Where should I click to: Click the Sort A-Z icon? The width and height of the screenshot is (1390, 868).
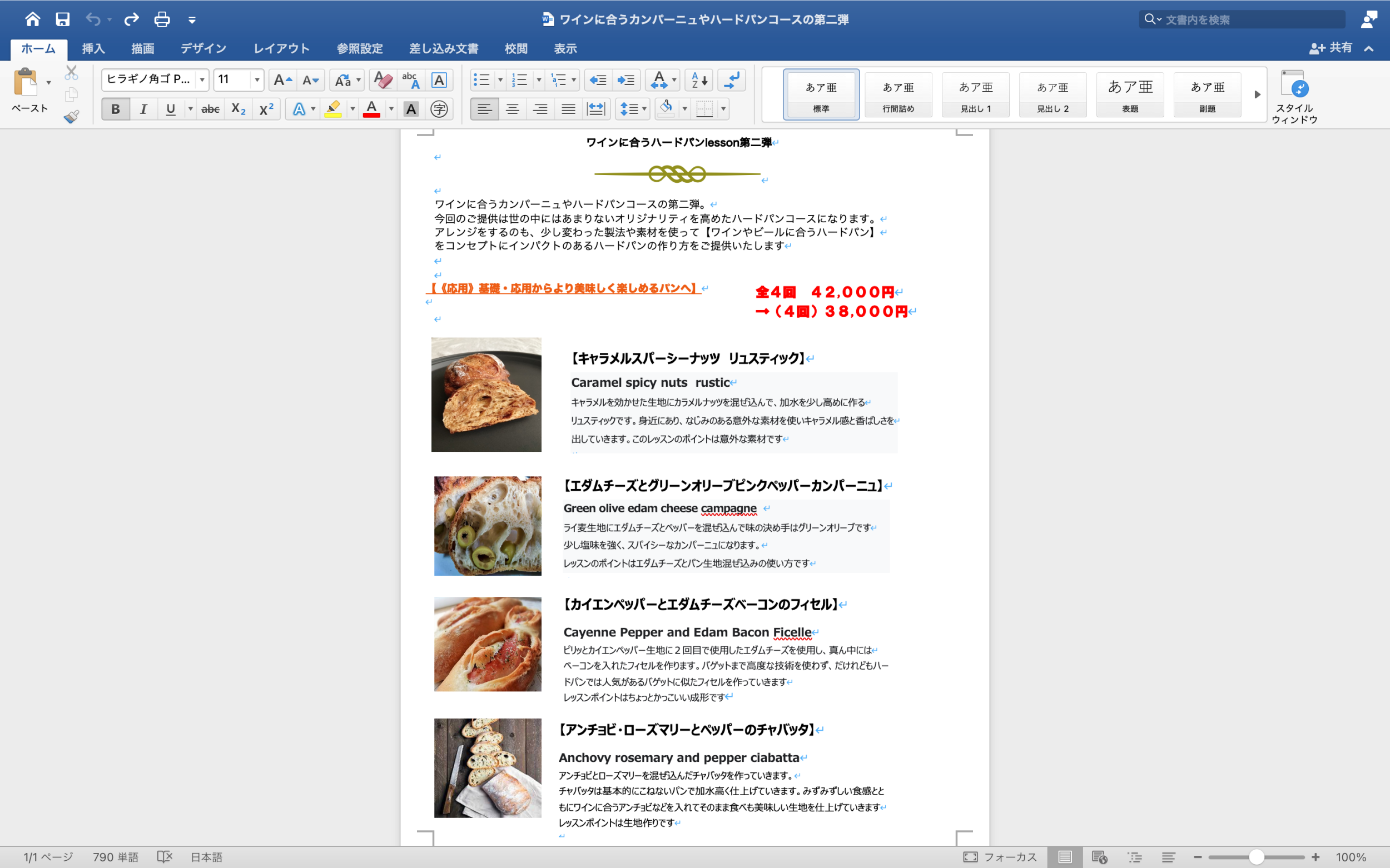[x=699, y=80]
